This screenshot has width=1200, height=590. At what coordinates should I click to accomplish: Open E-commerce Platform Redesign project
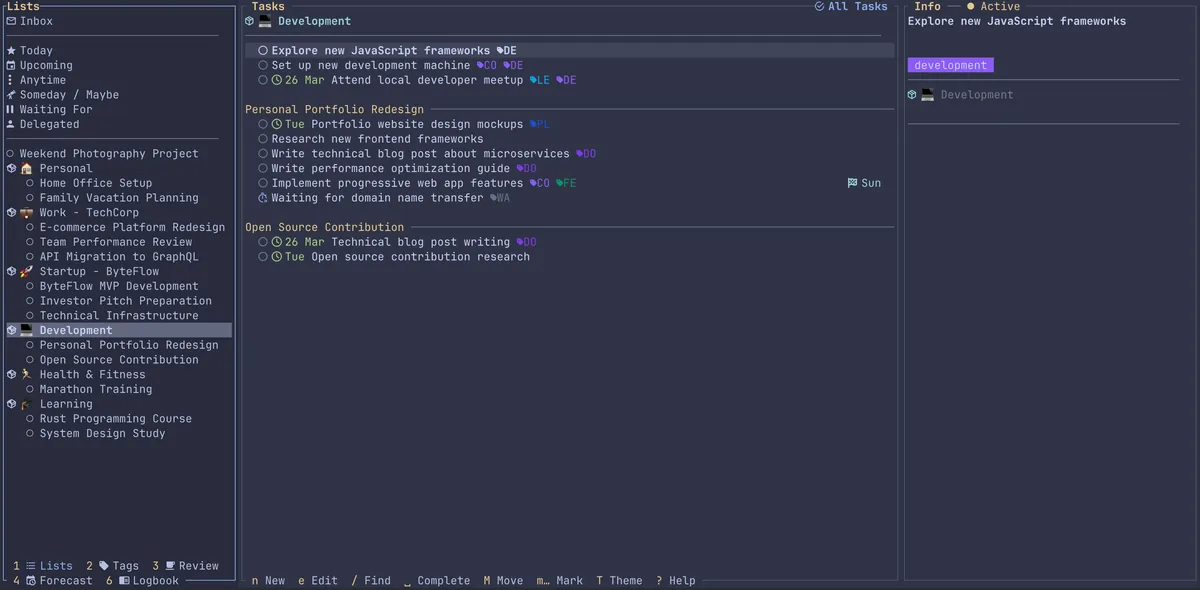point(132,227)
